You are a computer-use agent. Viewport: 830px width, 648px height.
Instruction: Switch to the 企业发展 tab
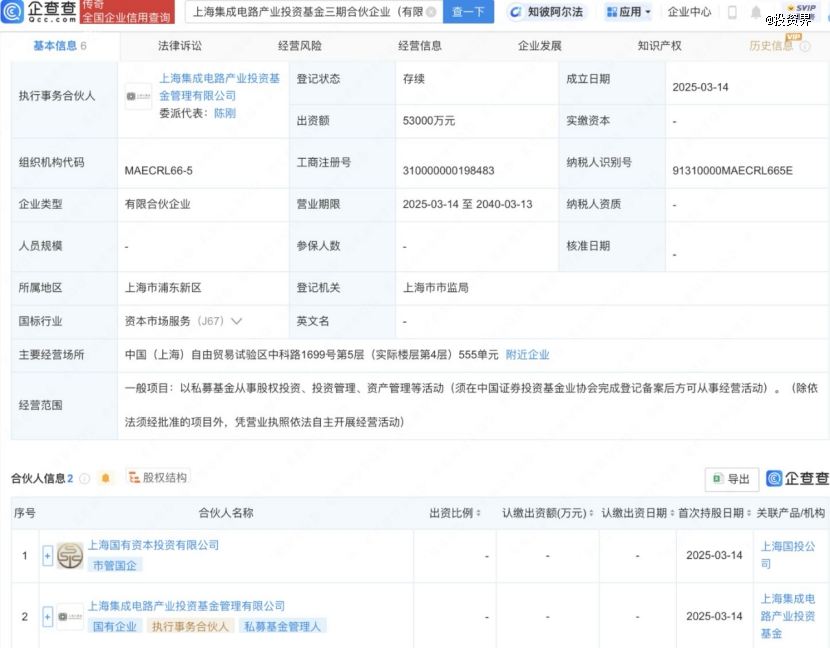[539, 46]
